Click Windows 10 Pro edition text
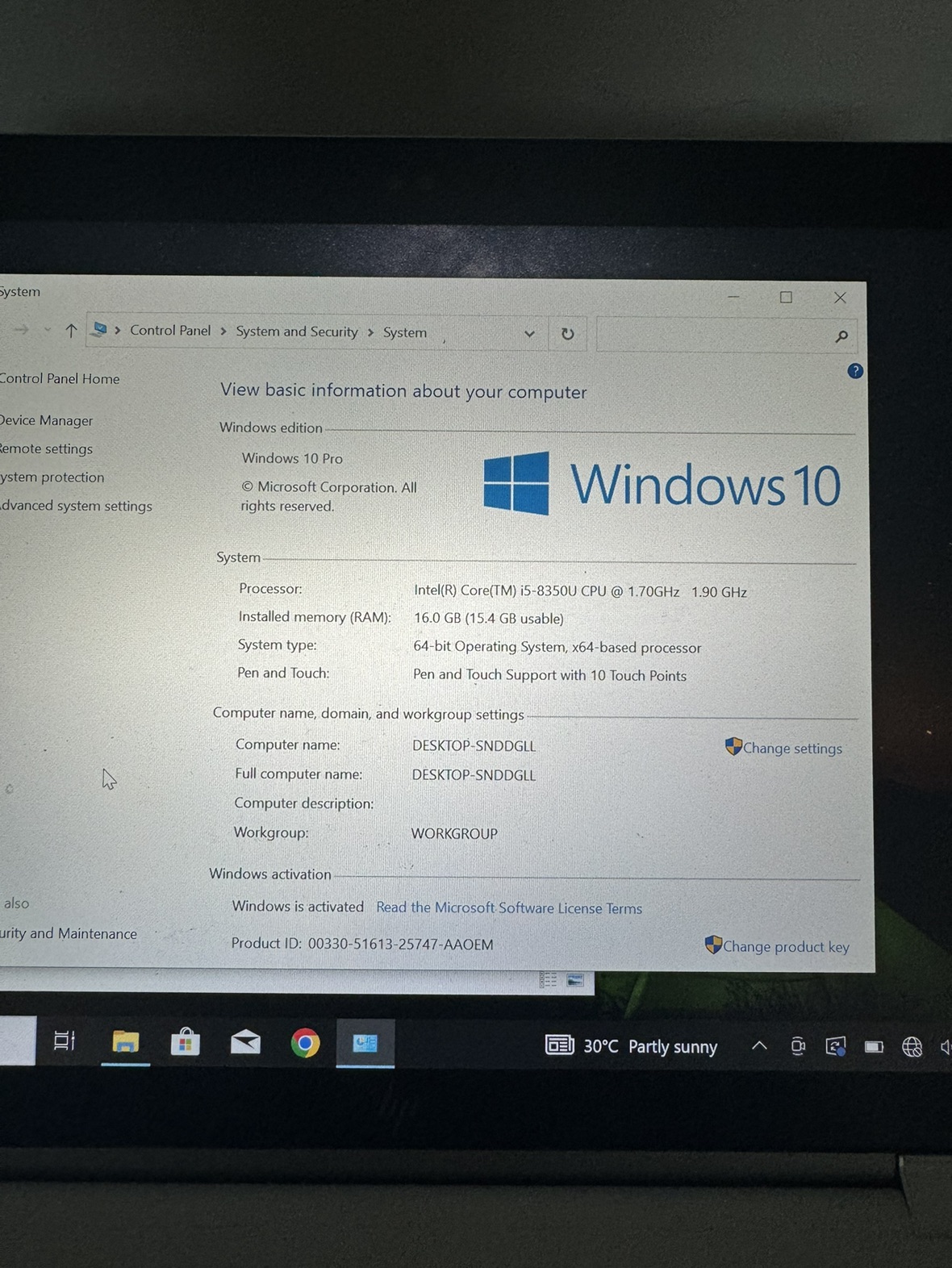This screenshot has height=1268, width=952. (x=292, y=458)
